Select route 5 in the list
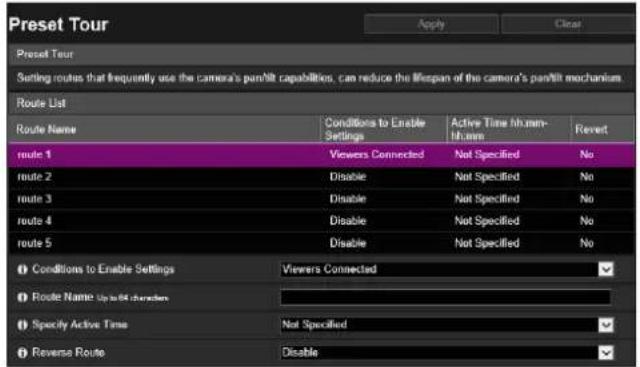Viewport: 640px width, 367px height. tap(321, 243)
